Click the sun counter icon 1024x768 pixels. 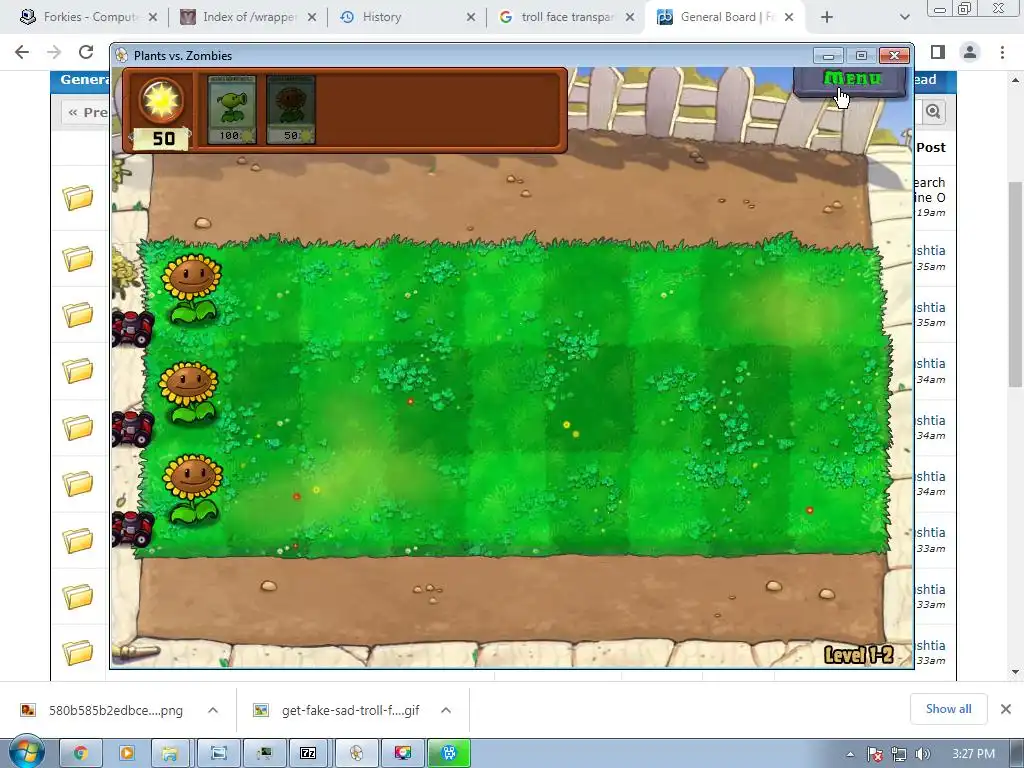click(161, 100)
